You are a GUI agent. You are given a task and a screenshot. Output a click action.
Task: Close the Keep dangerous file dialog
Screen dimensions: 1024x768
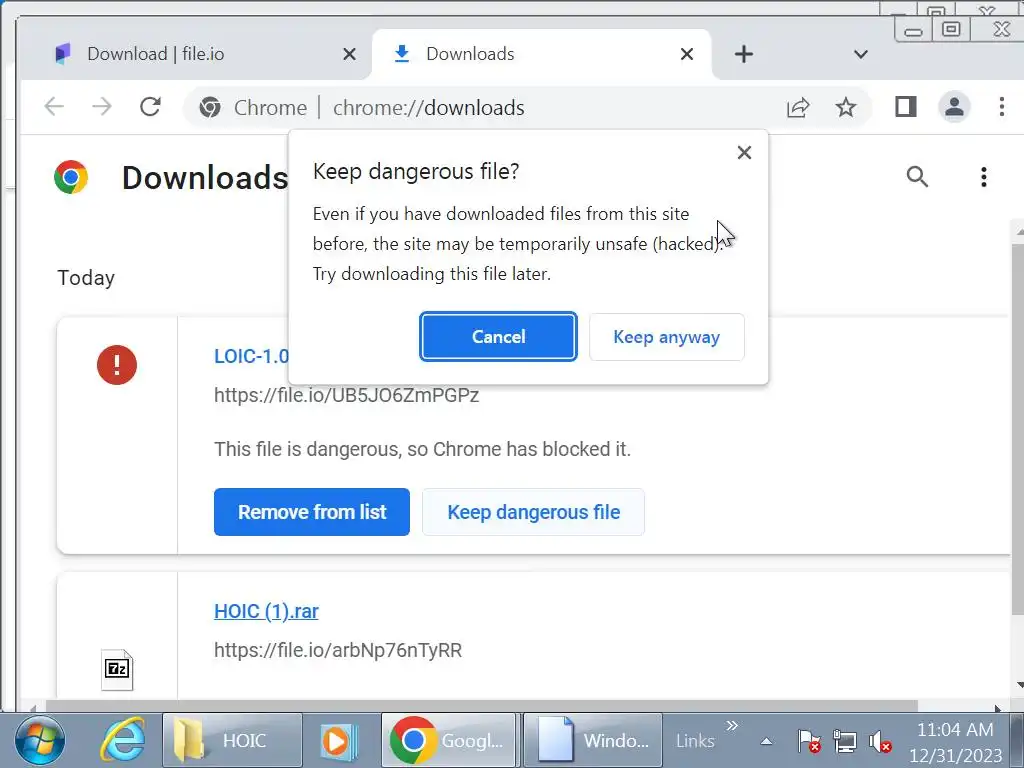tap(744, 153)
